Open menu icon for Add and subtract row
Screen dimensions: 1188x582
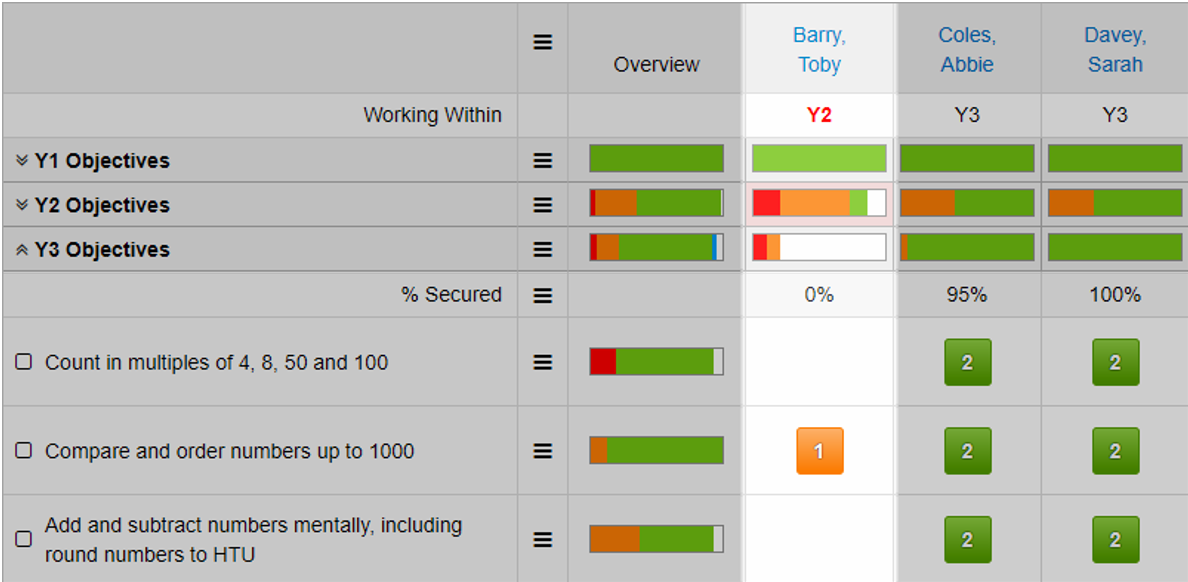542,539
